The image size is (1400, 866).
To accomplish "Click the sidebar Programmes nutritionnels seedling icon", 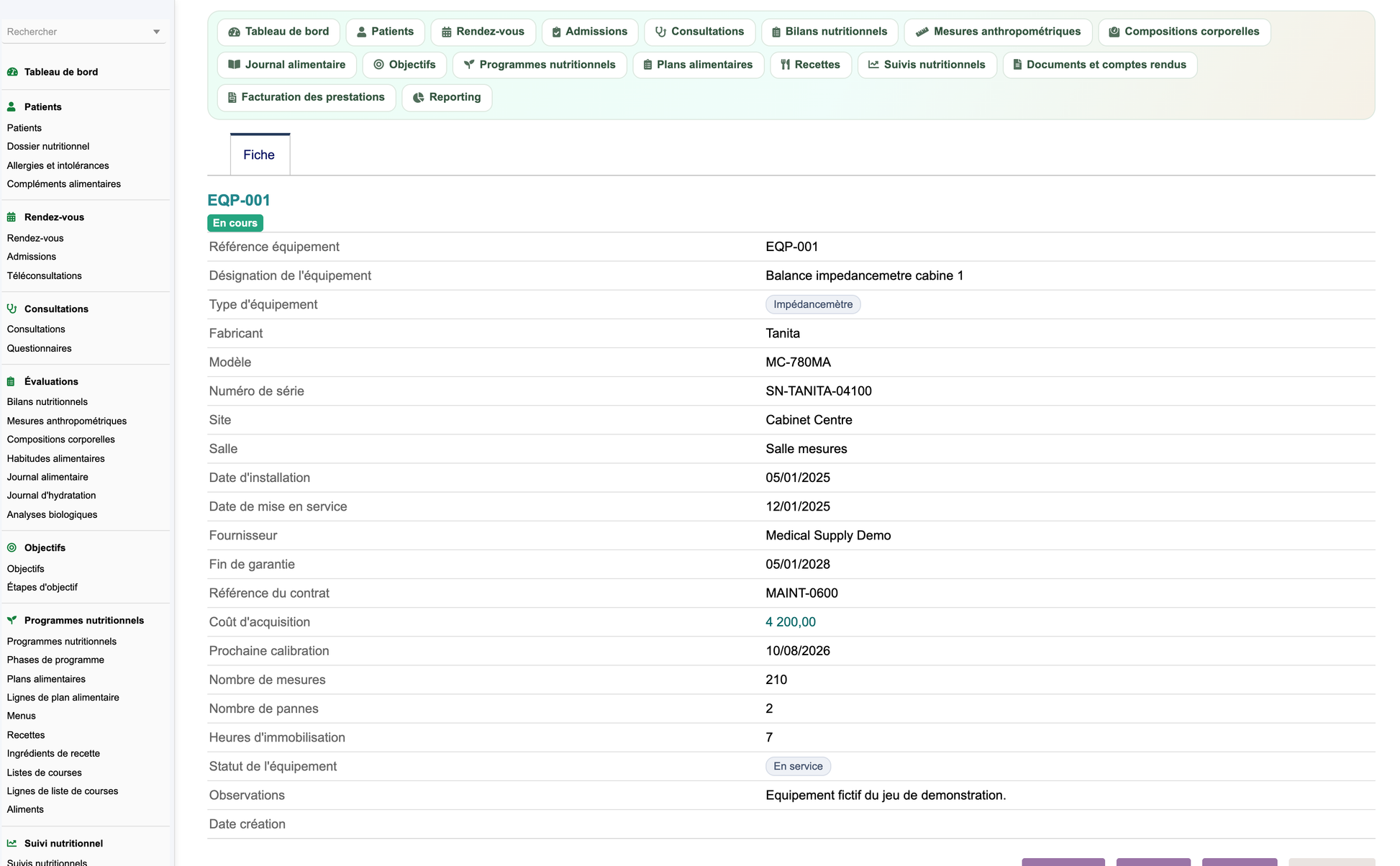I will (x=12, y=621).
